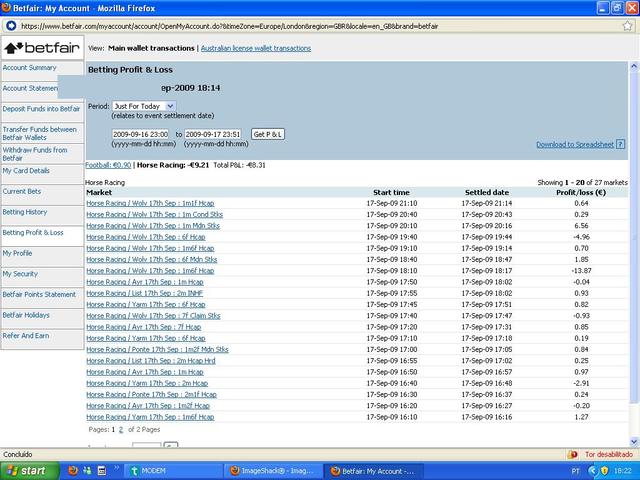Open Deposit Funds into Betfair

41,109
